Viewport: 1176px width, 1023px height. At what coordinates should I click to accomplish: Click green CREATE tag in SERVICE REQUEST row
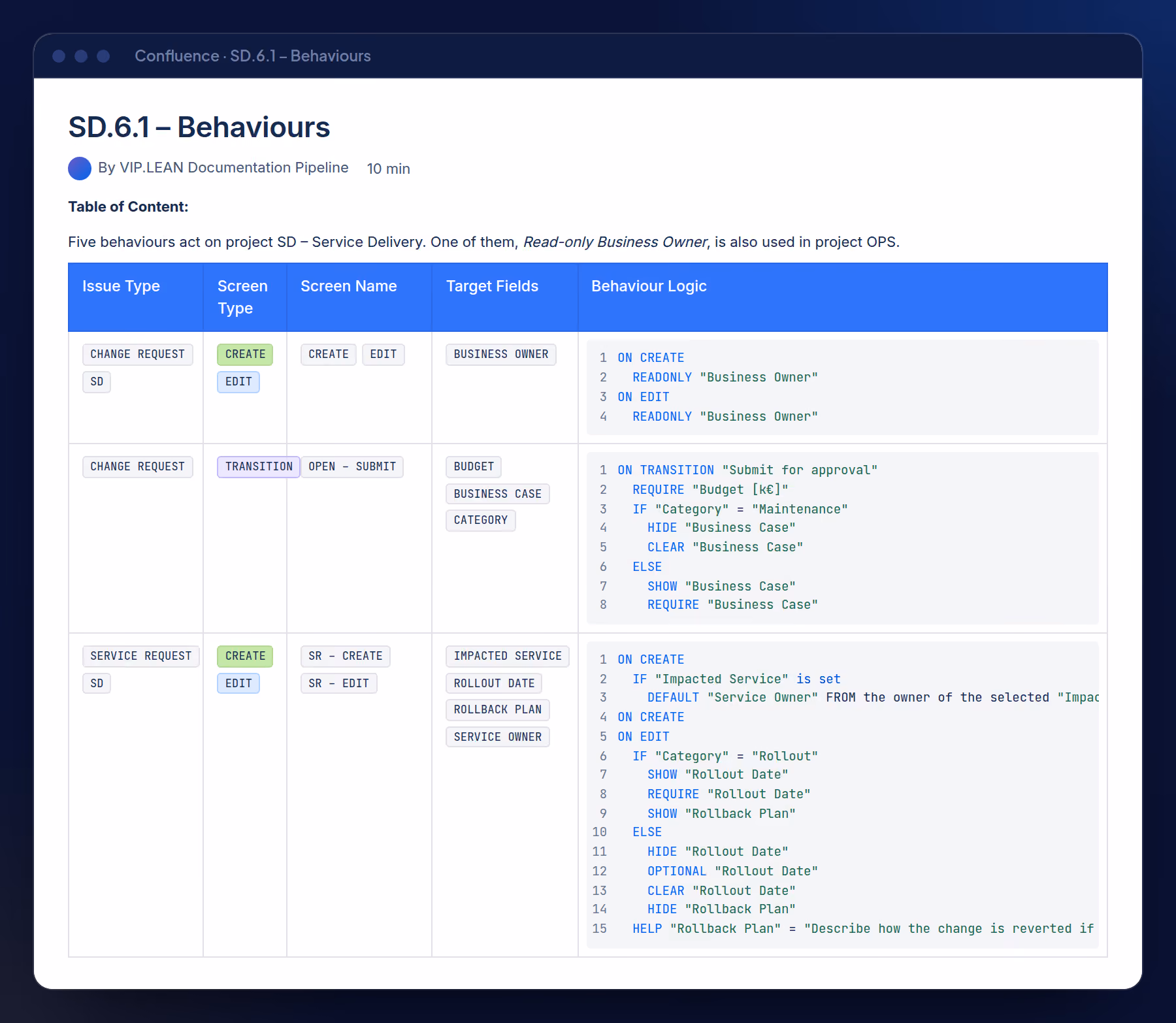[x=245, y=657]
